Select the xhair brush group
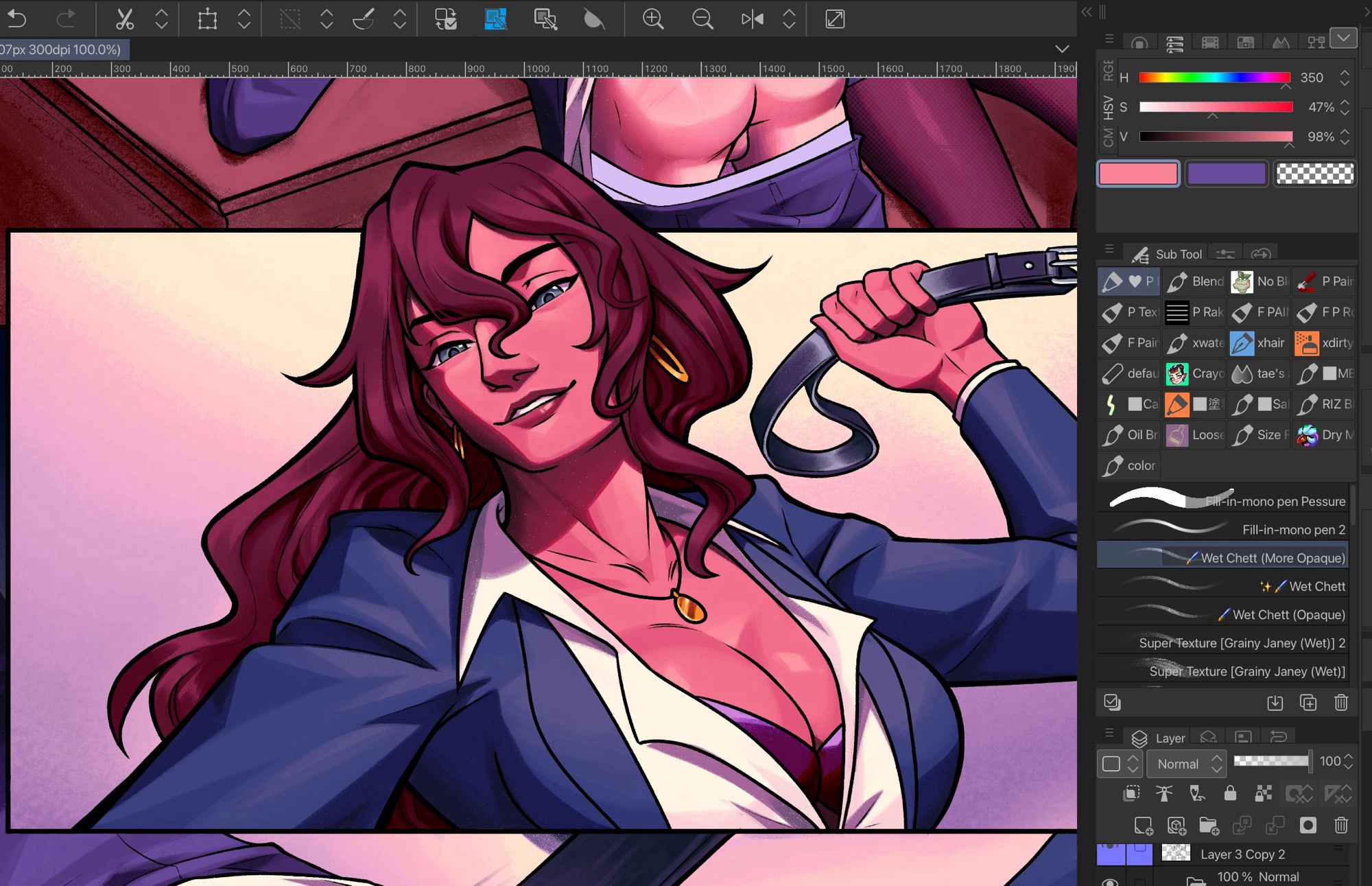 pyautogui.click(x=1257, y=342)
